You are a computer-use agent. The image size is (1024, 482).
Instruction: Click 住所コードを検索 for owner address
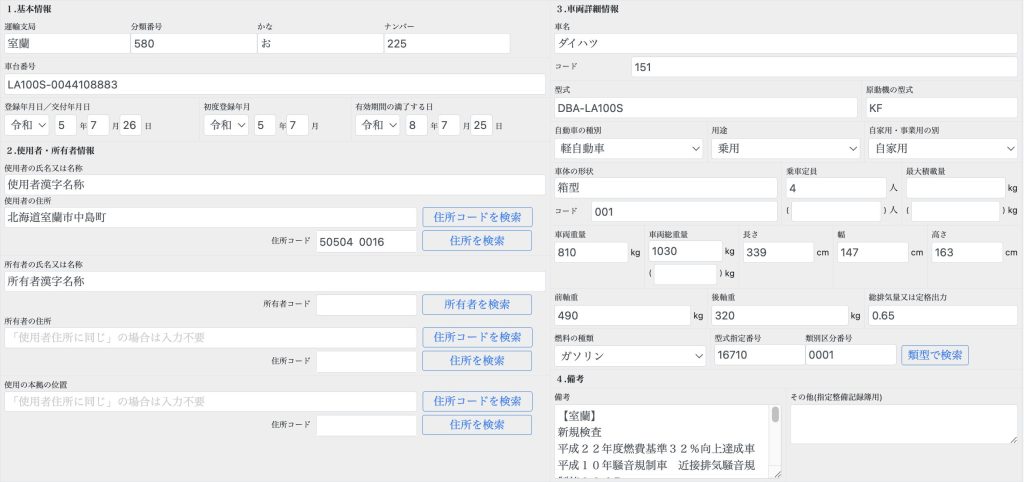(477, 338)
